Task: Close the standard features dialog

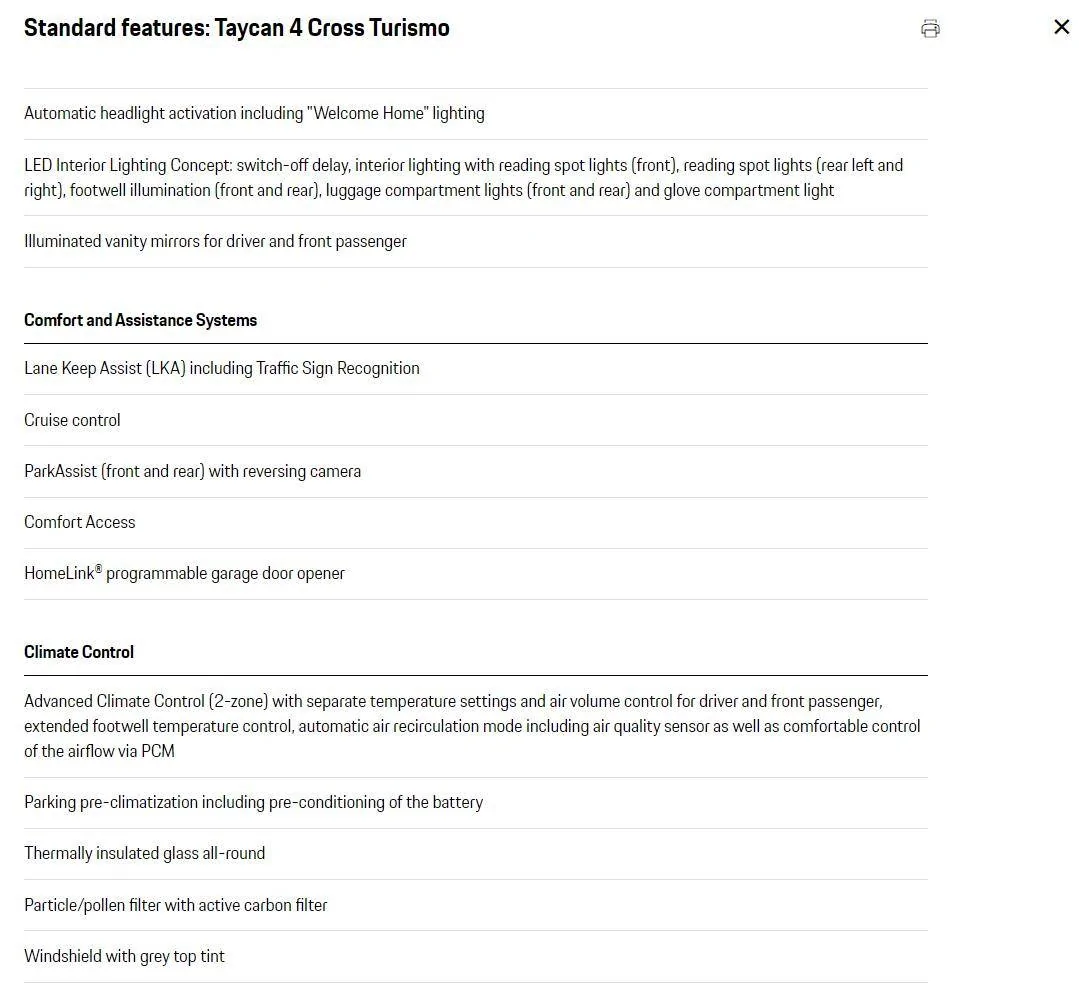Action: pyautogui.click(x=1061, y=27)
